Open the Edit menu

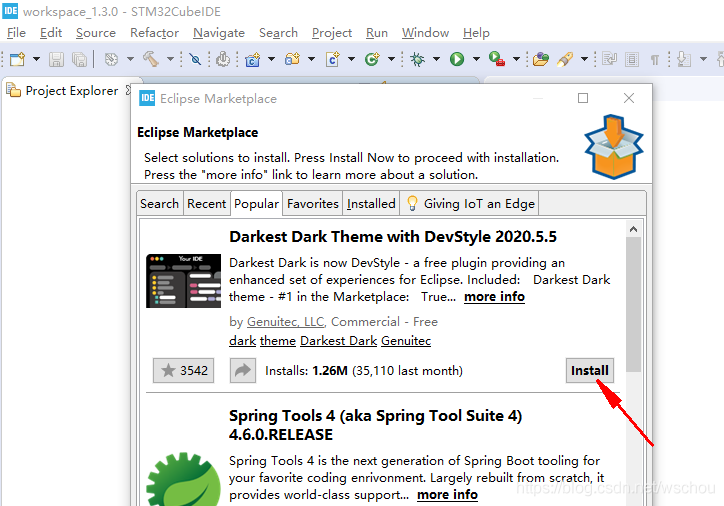coord(51,33)
